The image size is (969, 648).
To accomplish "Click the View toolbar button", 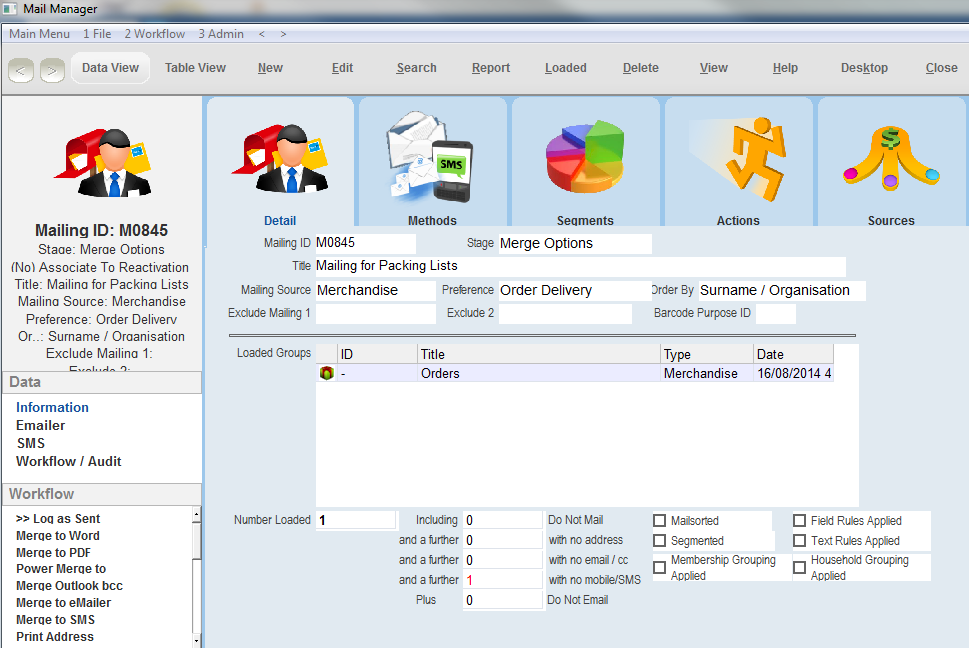I will [714, 68].
